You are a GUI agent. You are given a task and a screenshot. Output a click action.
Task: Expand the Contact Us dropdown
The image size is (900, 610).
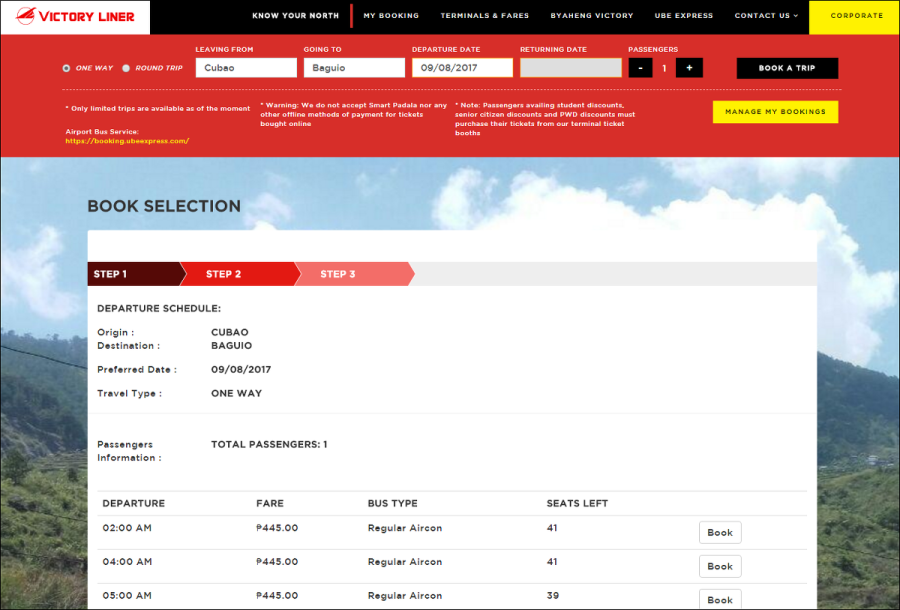click(766, 16)
